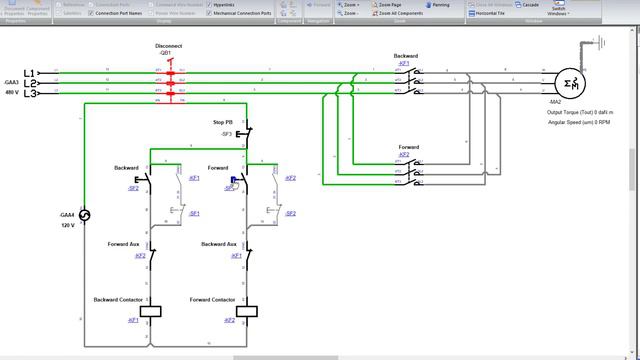Follow -KF2 link under Forward power contacts label
640x360 pixels.
pyautogui.click(x=404, y=155)
